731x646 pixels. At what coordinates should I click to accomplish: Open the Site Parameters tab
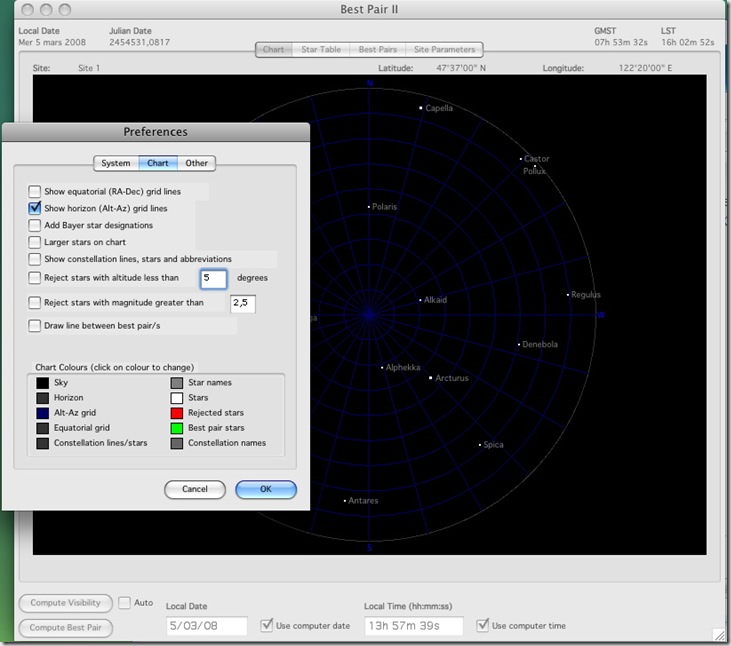(x=444, y=49)
